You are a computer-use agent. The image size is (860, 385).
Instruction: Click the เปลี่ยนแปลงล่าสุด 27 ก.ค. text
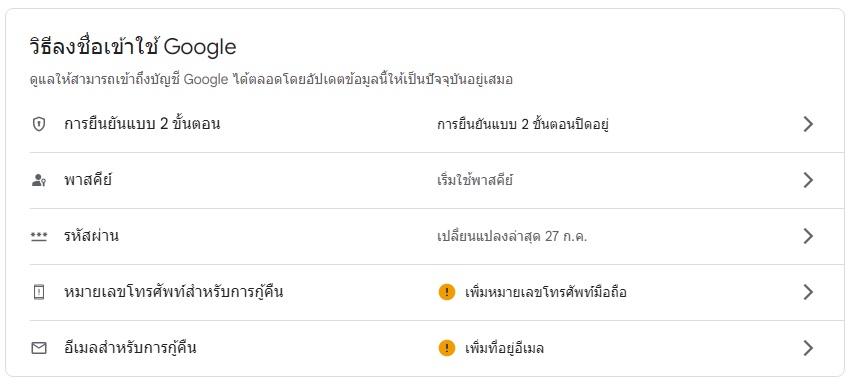coord(512,236)
